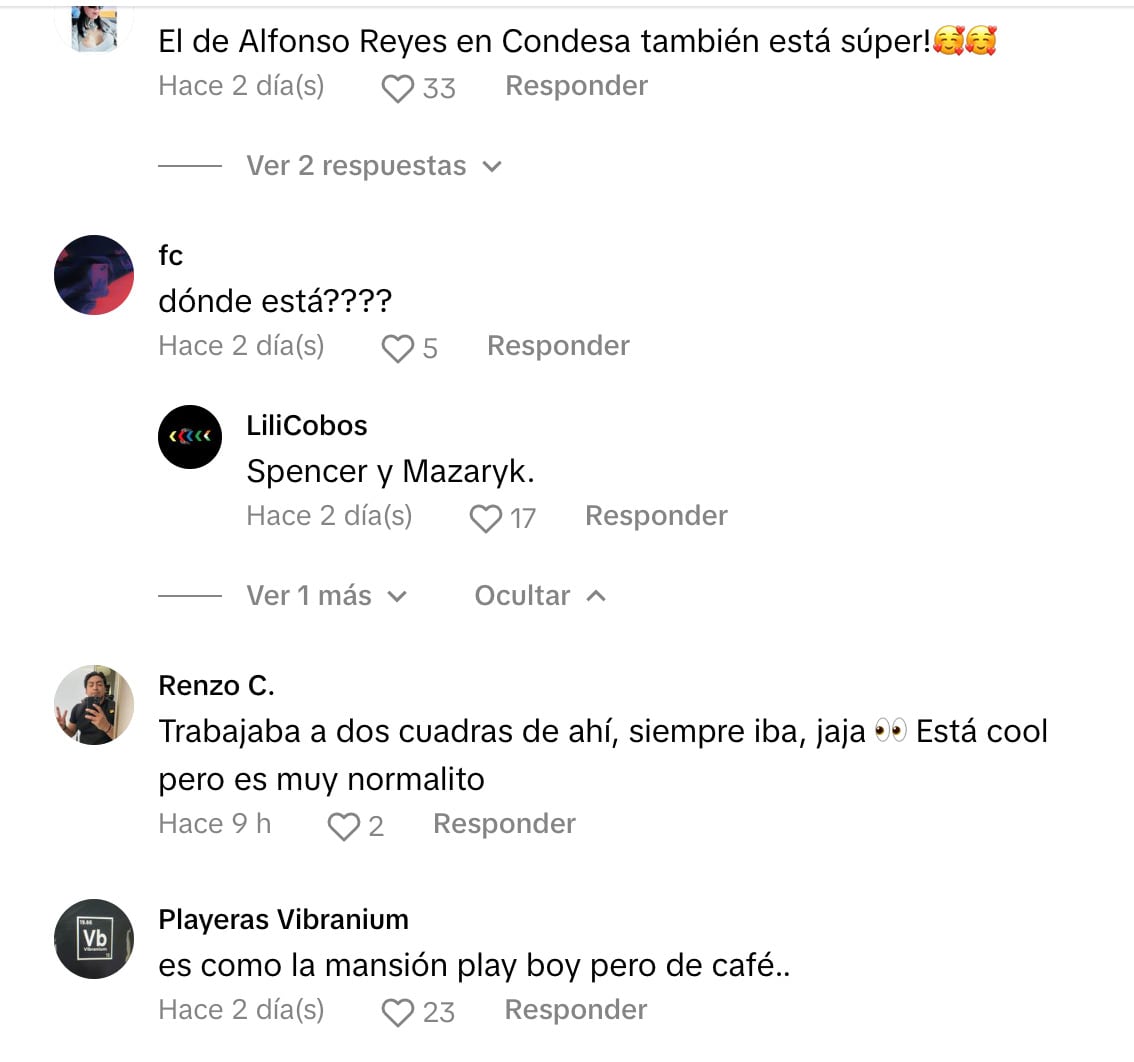Open fc's profile picture
The height and width of the screenshot is (1062, 1134).
(94, 275)
